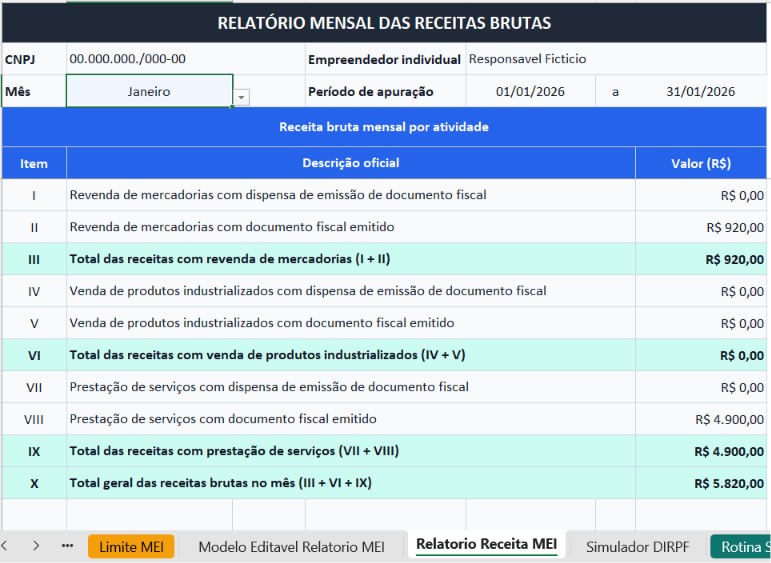The height and width of the screenshot is (563, 771).
Task: Select start date 01/01/2026
Action: point(530,91)
